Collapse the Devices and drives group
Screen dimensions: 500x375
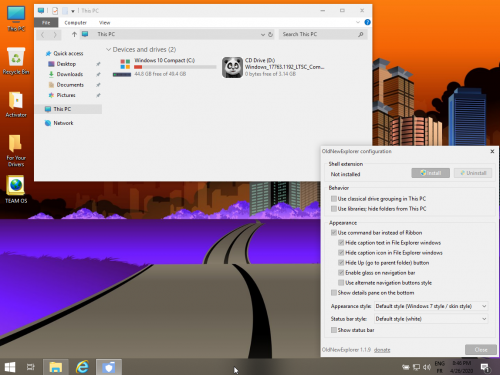click(x=108, y=50)
